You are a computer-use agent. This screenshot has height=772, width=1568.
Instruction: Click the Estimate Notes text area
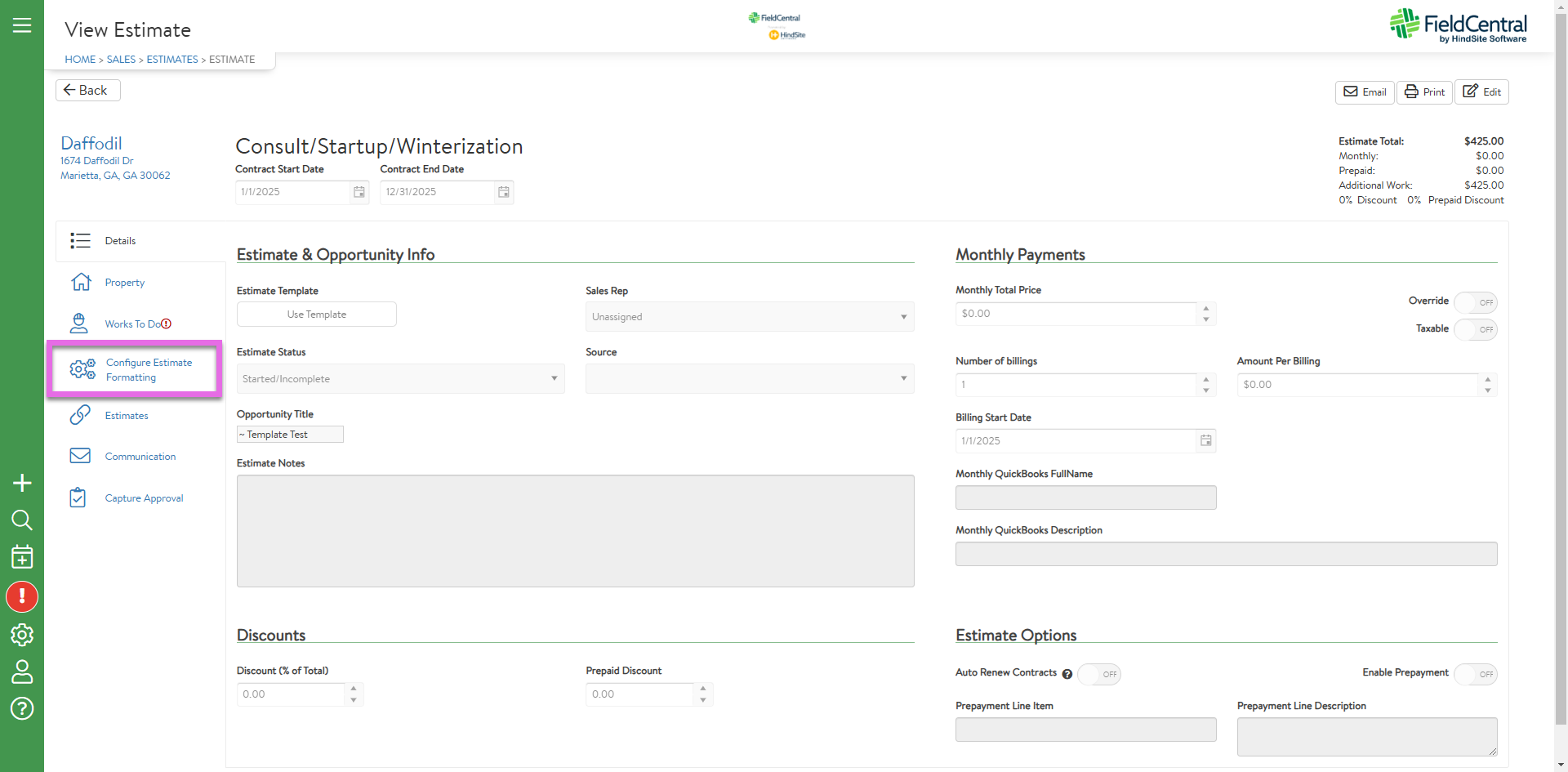(x=576, y=531)
